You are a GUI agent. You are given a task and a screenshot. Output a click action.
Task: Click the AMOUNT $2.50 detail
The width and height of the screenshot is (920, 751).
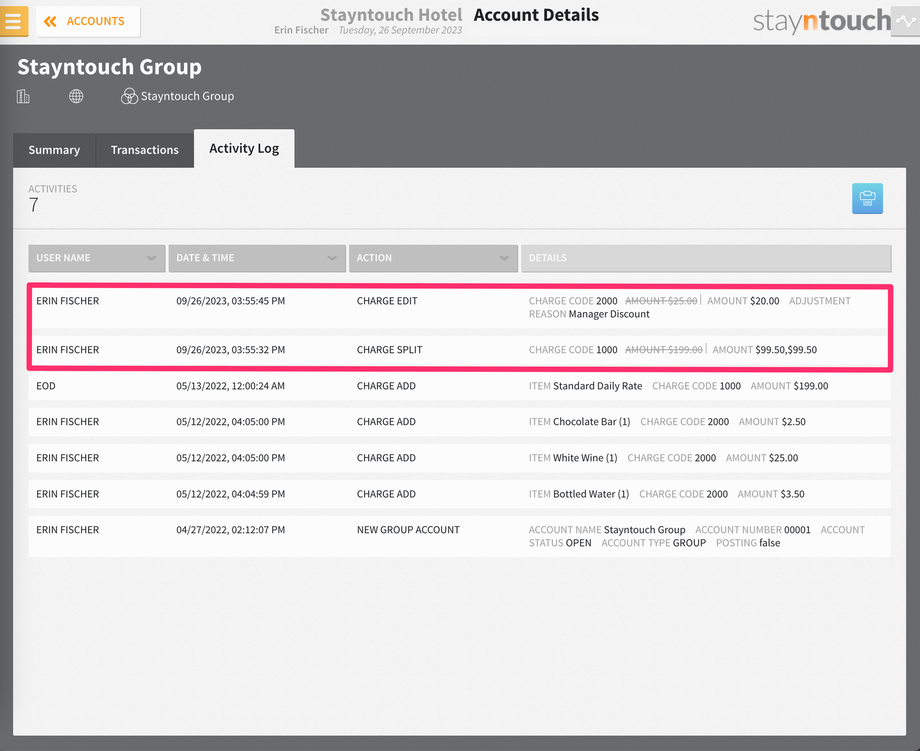pyautogui.click(x=772, y=422)
